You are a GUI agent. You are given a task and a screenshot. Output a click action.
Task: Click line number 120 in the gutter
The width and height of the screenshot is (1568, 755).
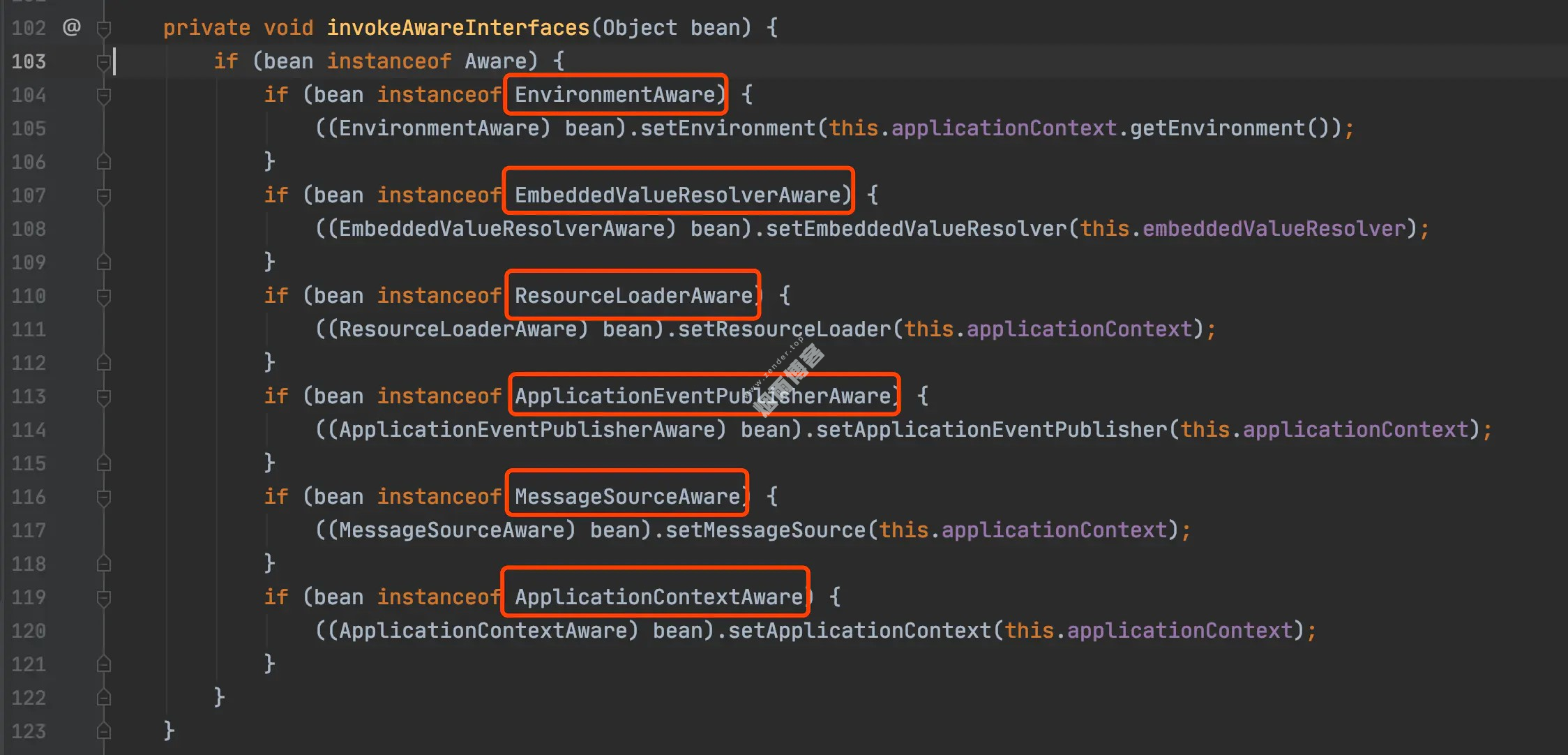click(x=29, y=631)
